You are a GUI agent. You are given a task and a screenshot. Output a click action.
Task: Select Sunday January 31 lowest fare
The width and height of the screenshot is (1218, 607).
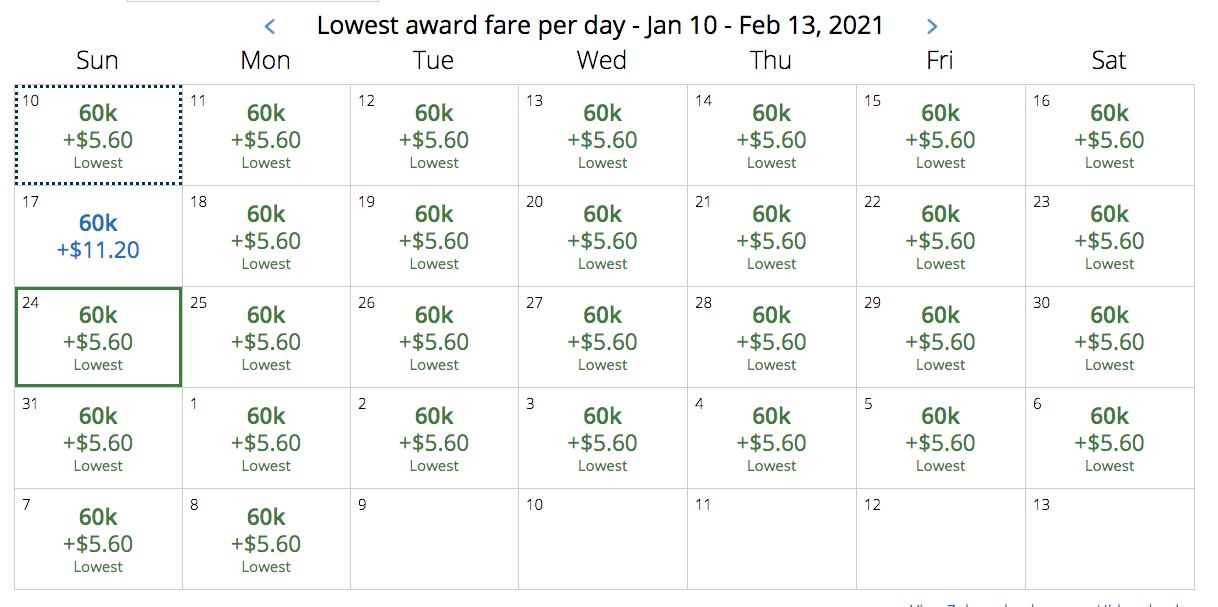98,438
